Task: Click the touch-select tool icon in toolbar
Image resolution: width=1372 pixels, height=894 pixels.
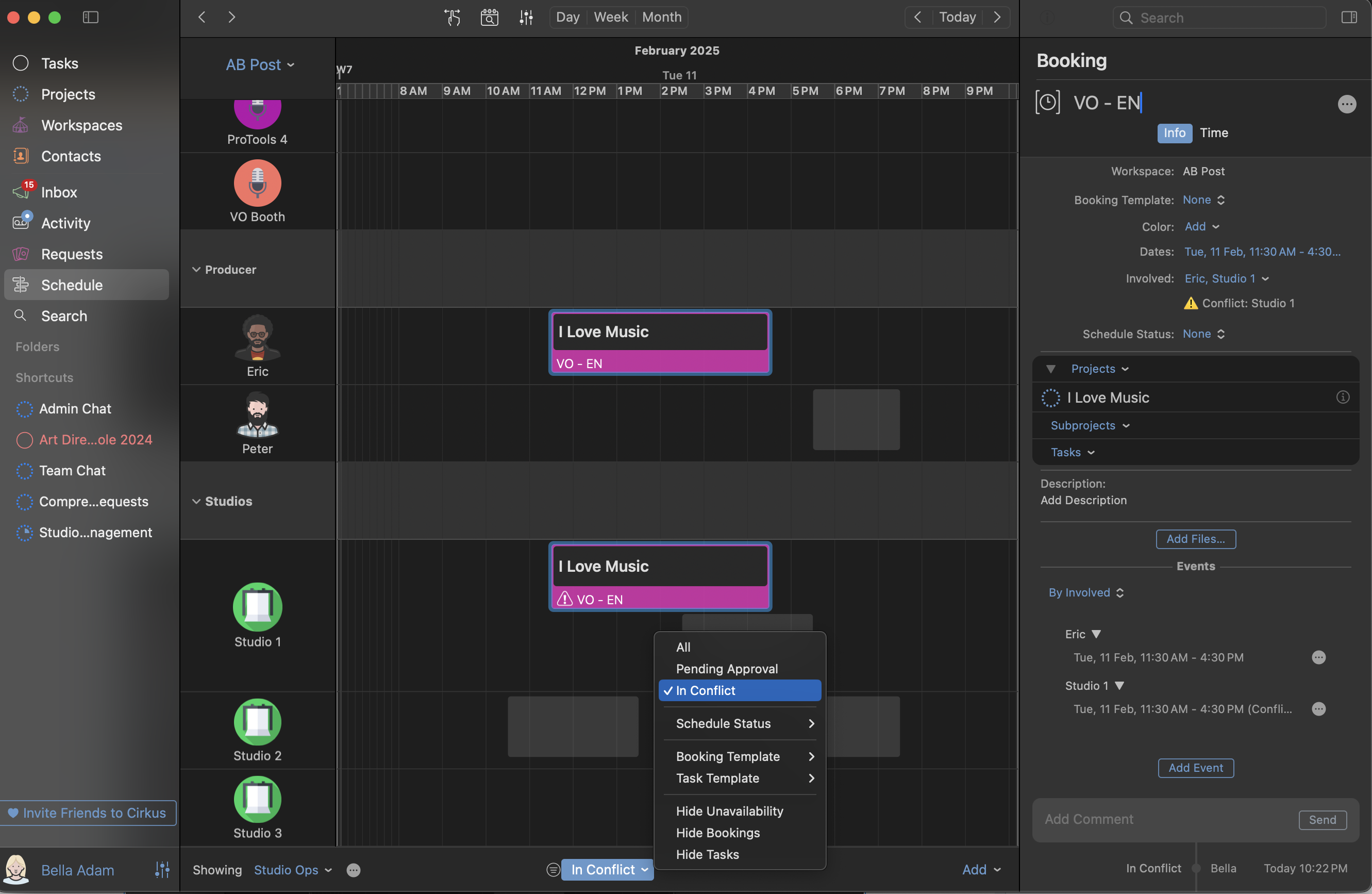Action: (452, 18)
